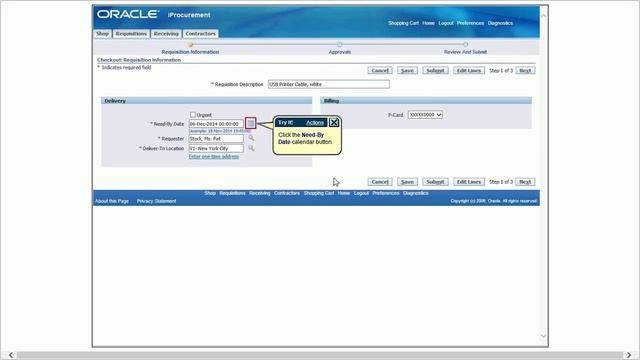Click the upper Next button
This screenshot has width=640, height=360.
coord(525,71)
